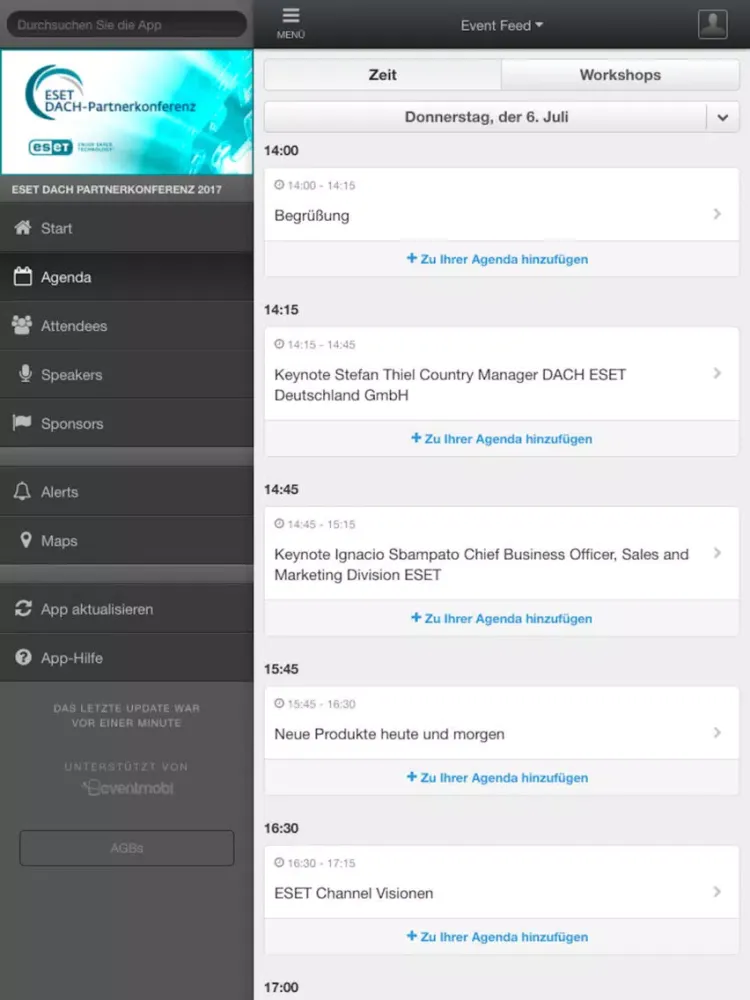Switch to the Zeit tab
This screenshot has width=750, height=1000.
pos(383,75)
